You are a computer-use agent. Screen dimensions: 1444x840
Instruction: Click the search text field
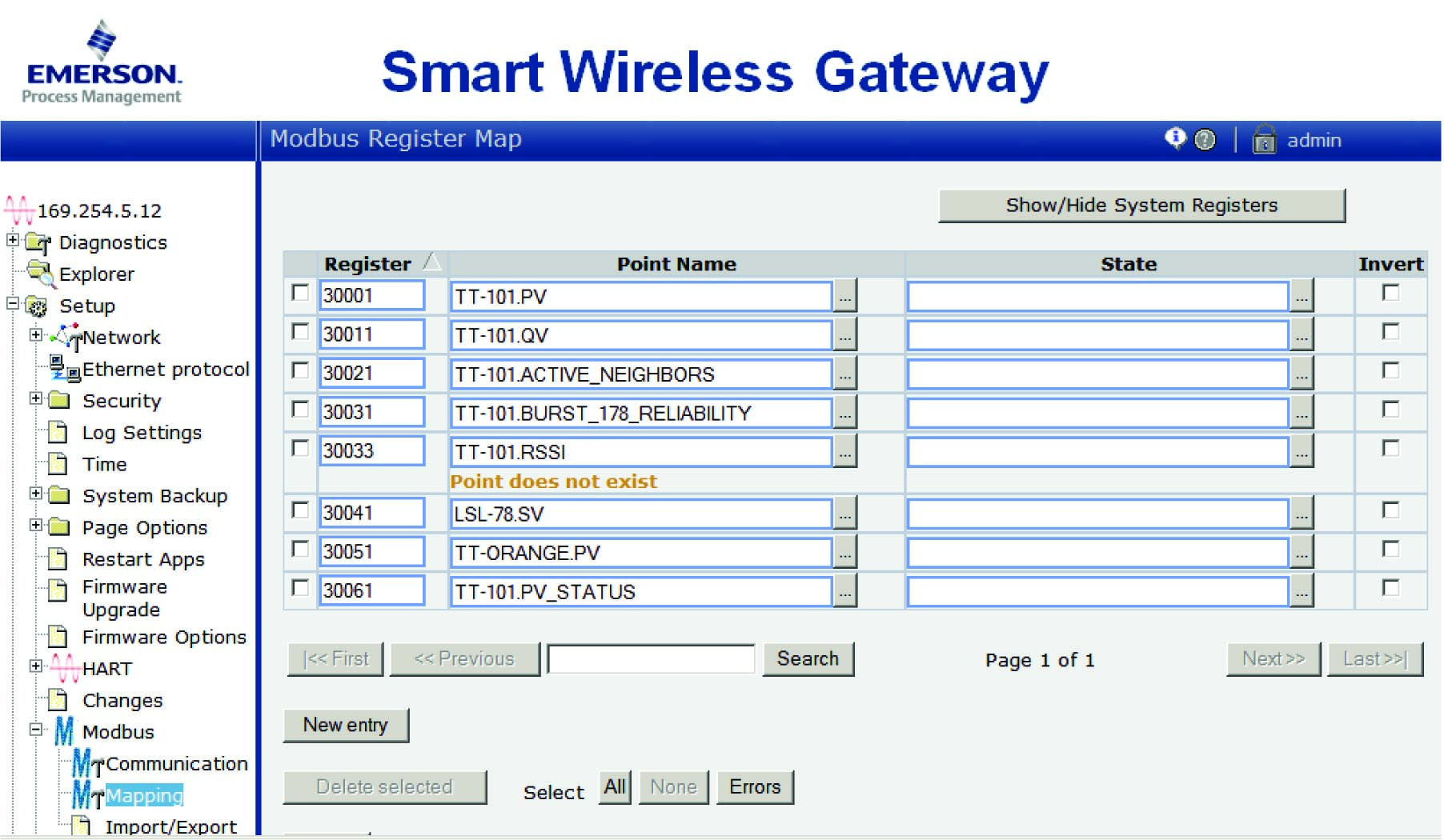coord(651,659)
